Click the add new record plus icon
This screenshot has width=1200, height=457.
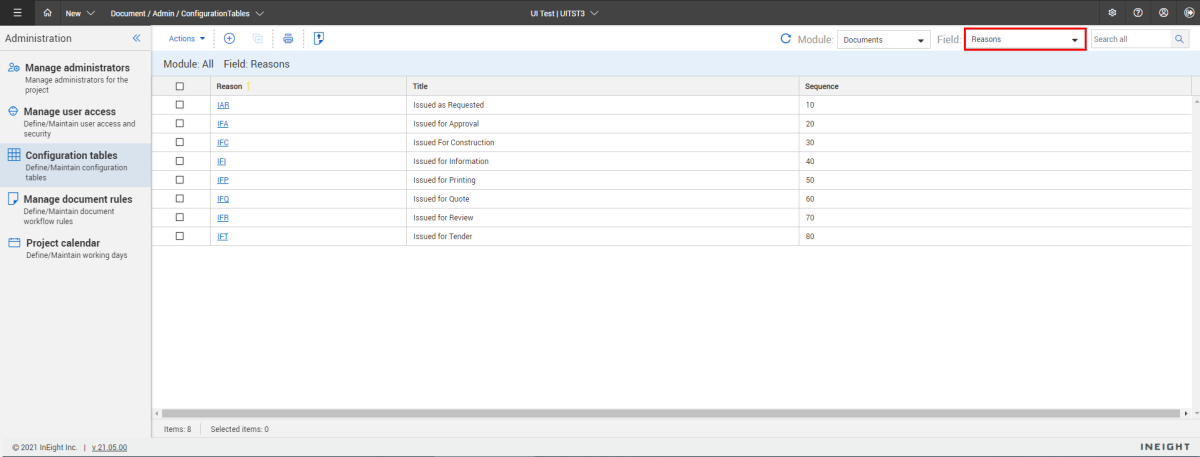229,39
